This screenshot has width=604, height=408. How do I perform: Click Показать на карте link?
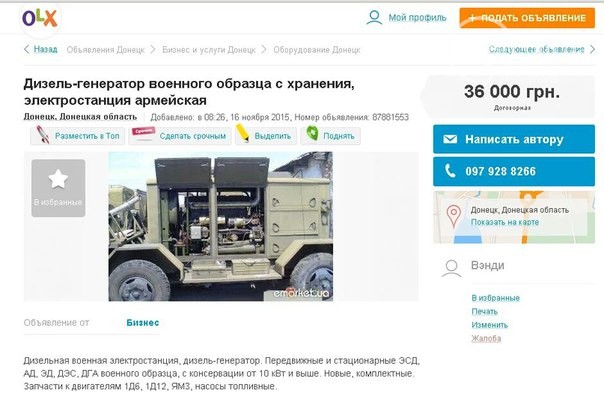tap(505, 222)
